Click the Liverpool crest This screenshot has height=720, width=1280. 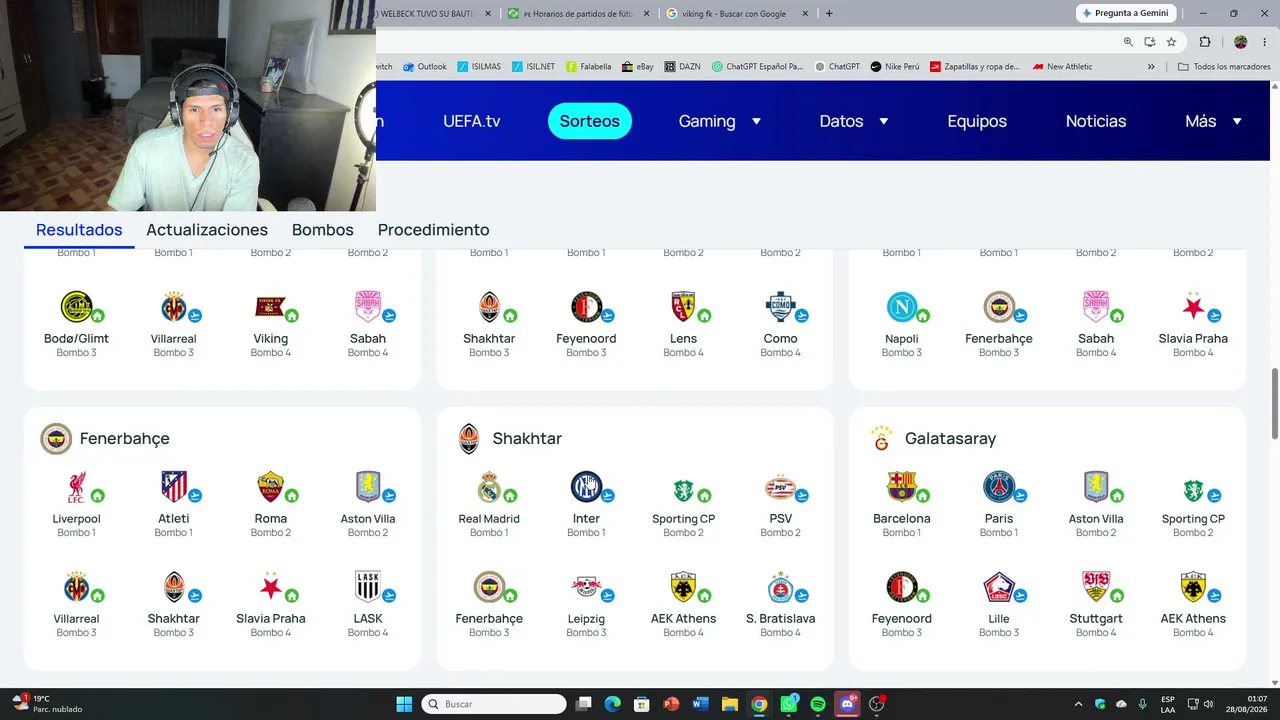pyautogui.click(x=76, y=487)
